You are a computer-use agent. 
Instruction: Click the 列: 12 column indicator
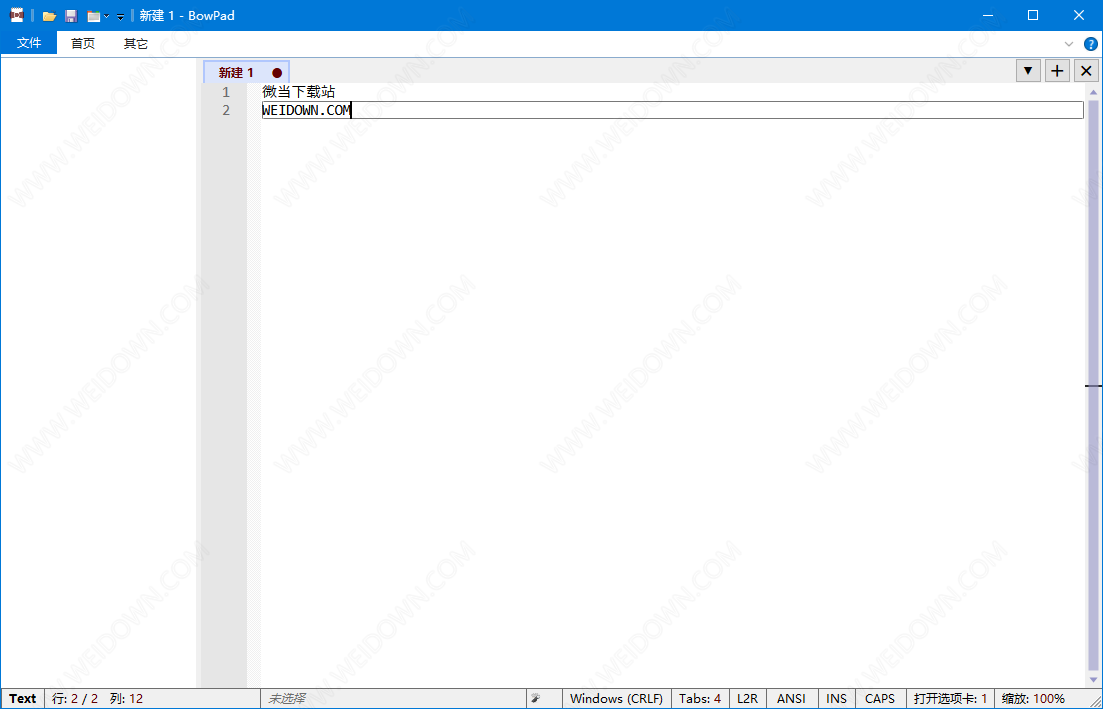(x=127, y=698)
